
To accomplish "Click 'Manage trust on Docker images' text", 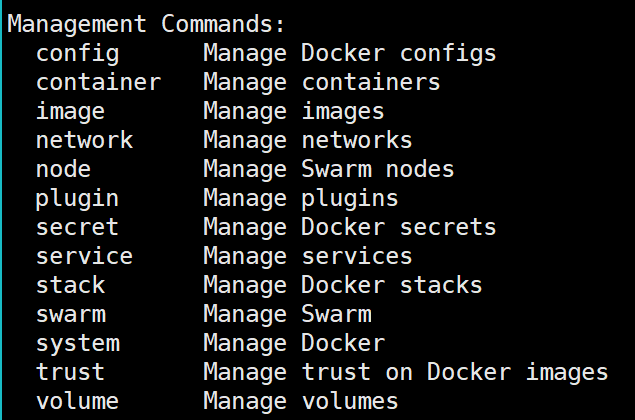I will pyautogui.click(x=405, y=372).
